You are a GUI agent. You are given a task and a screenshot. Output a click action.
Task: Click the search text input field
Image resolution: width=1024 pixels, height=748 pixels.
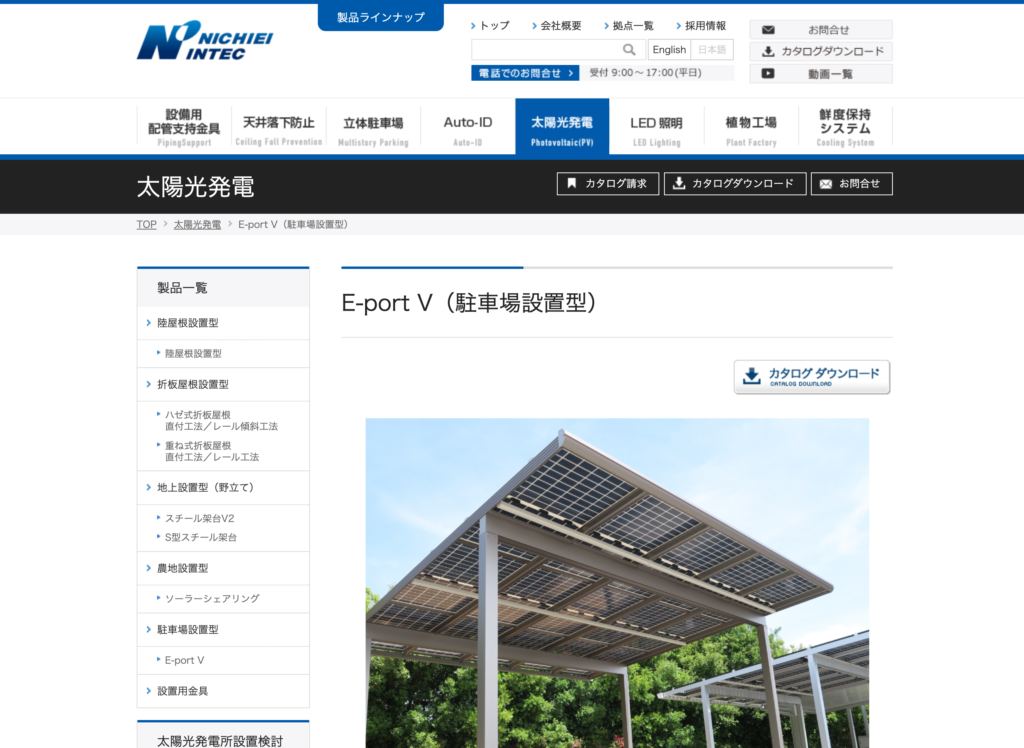click(x=546, y=50)
